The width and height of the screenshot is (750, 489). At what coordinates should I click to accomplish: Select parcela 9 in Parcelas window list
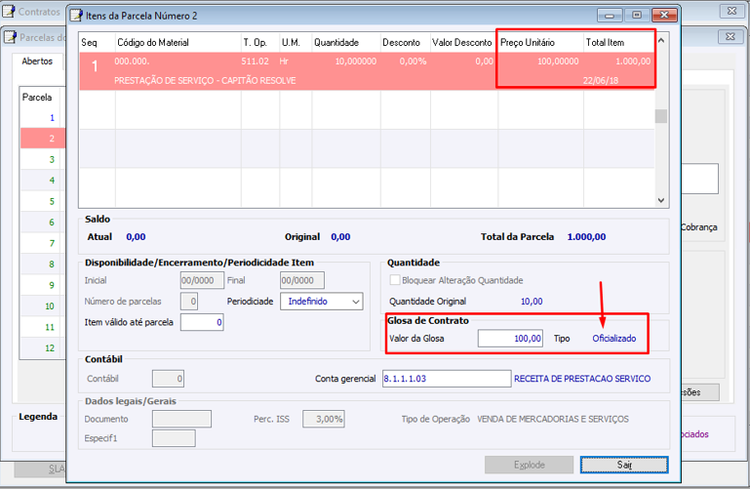(42, 285)
